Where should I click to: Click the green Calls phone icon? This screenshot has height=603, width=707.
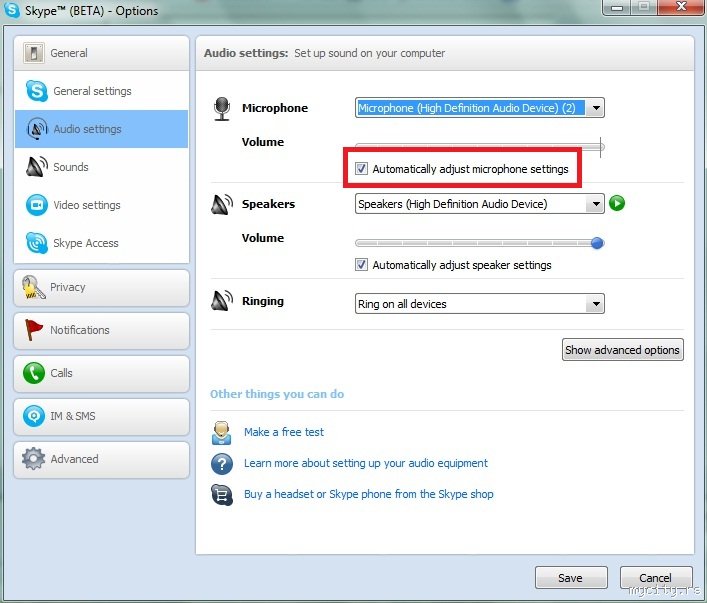(34, 373)
